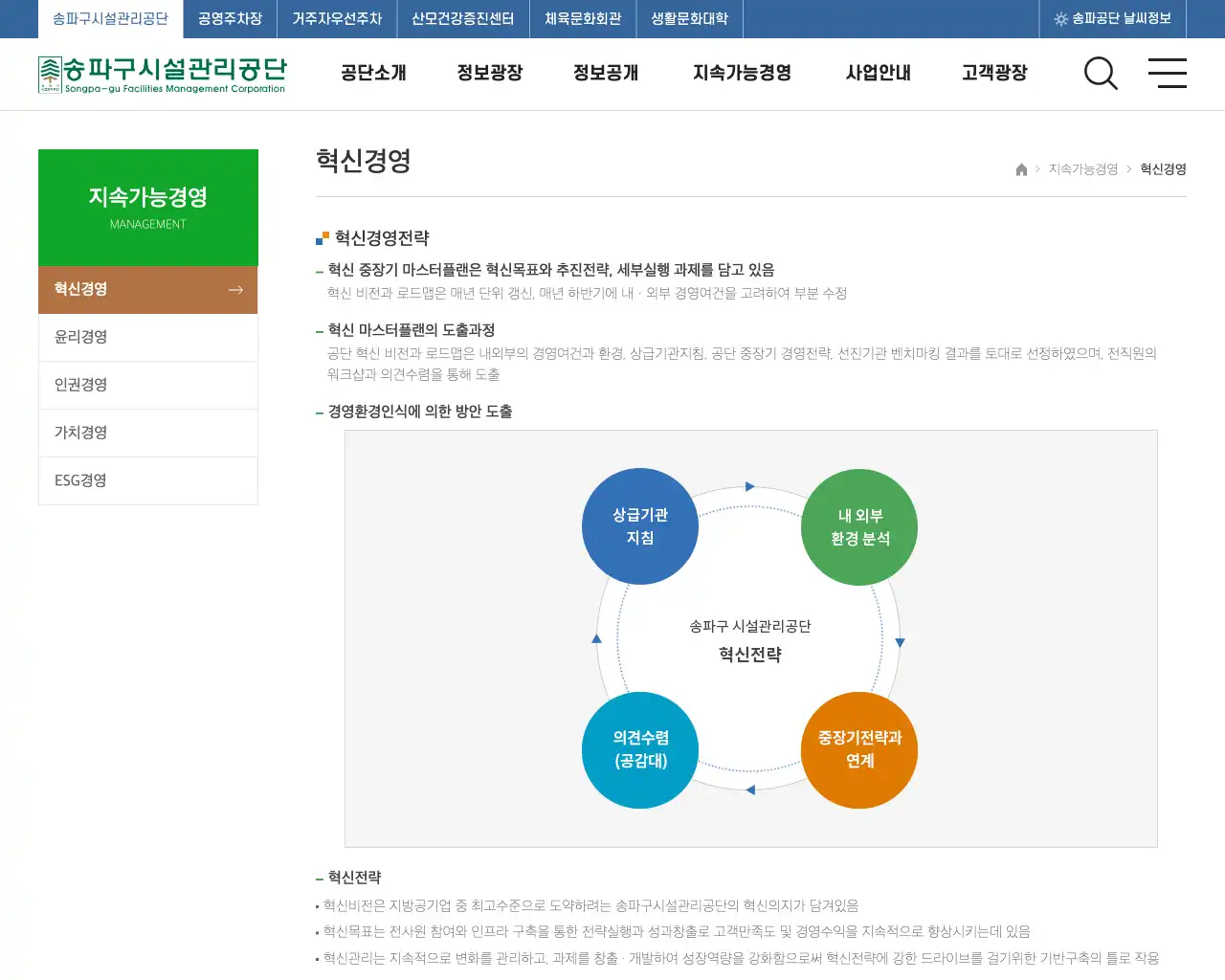Image resolution: width=1225 pixels, height=980 pixels.
Task: Open the 정보공개 menu
Action: tap(605, 73)
